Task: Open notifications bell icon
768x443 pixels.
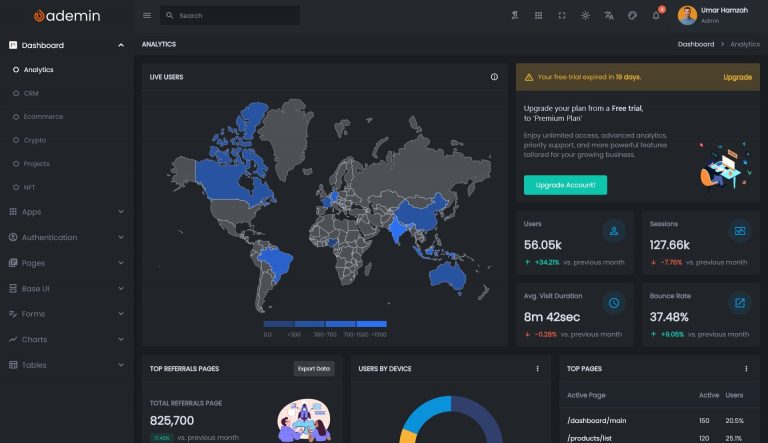Action: click(656, 16)
